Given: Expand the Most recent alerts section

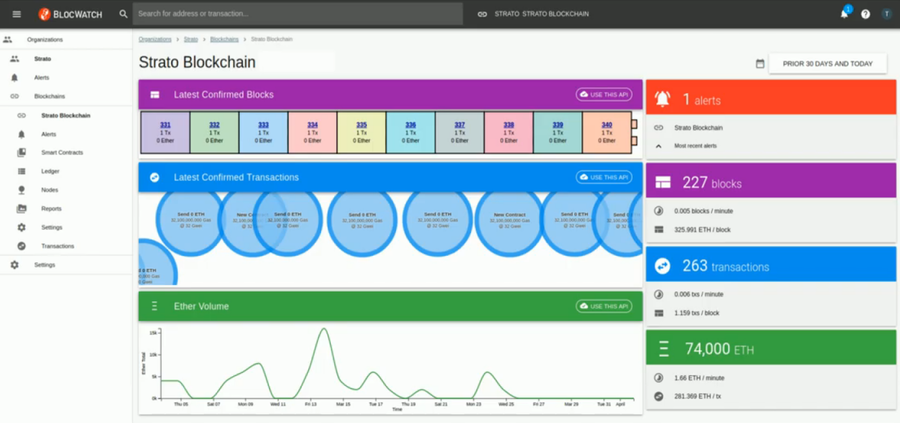Looking at the screenshot, I should click(659, 146).
